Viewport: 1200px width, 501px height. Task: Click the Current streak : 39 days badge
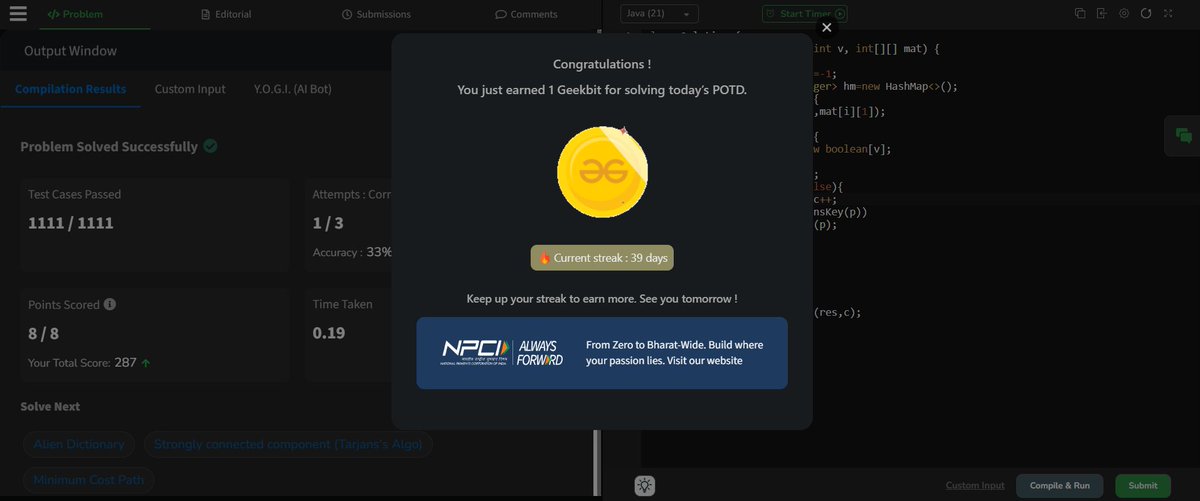pos(602,258)
